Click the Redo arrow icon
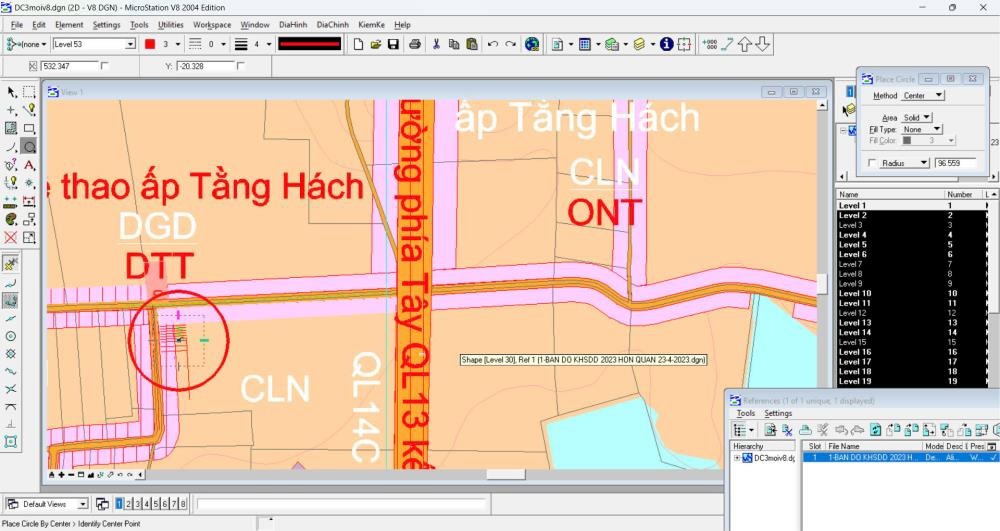The height and width of the screenshot is (531, 1000). [x=510, y=44]
